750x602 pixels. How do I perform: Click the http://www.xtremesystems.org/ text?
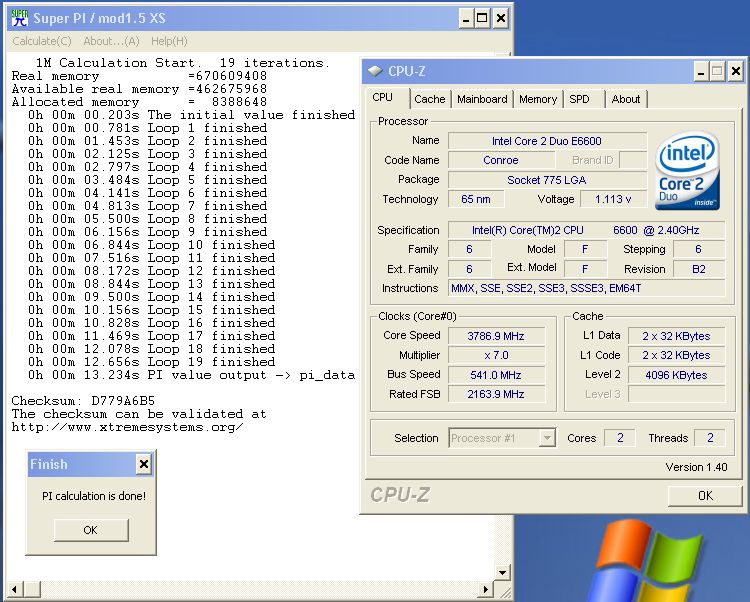coord(127,427)
